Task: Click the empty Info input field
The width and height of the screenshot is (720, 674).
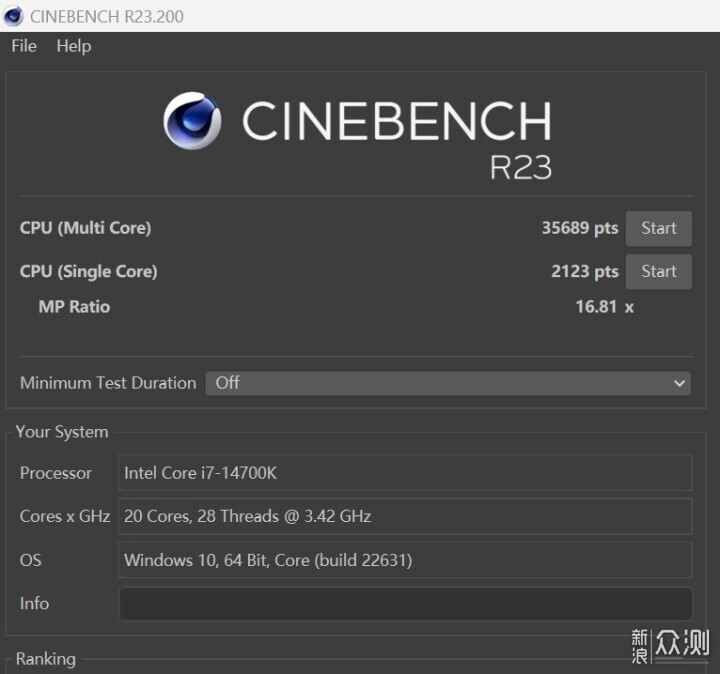Action: point(405,603)
